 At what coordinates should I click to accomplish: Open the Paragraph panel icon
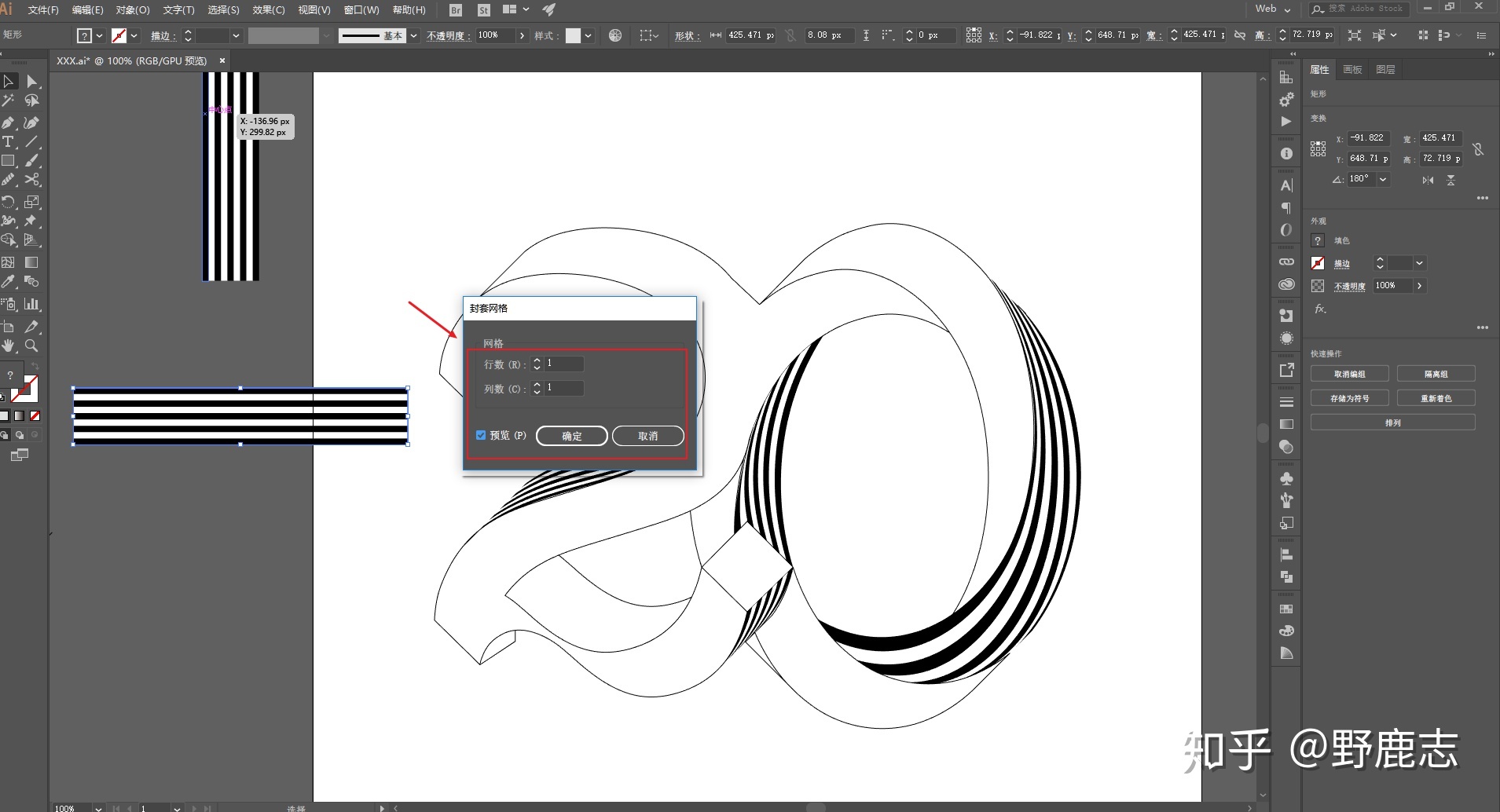[1286, 208]
